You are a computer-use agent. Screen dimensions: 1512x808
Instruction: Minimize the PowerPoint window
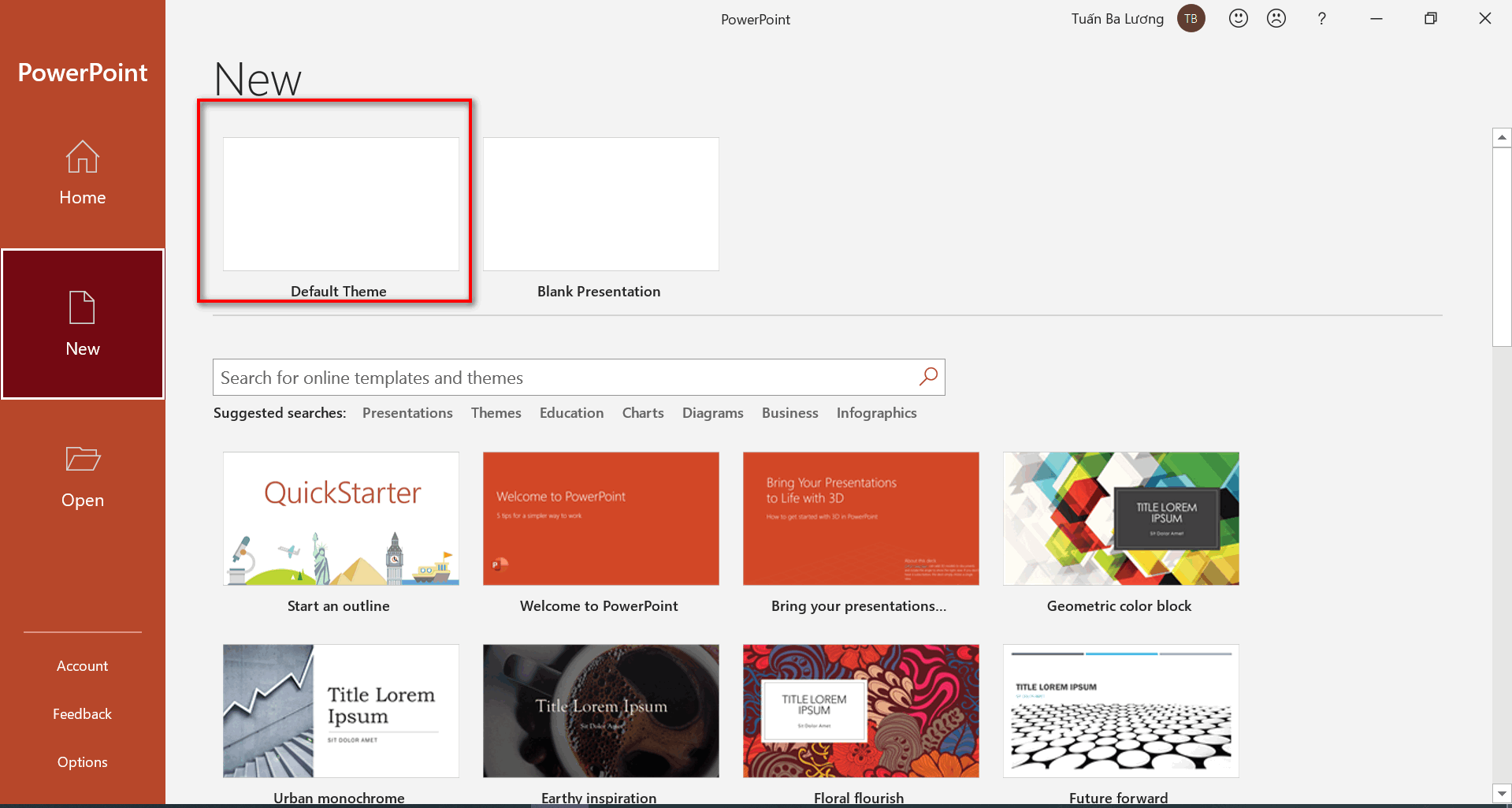click(x=1376, y=18)
